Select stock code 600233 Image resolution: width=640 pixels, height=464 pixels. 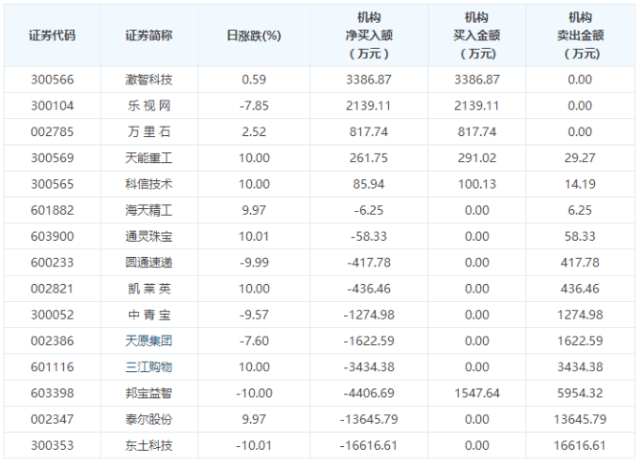52,262
